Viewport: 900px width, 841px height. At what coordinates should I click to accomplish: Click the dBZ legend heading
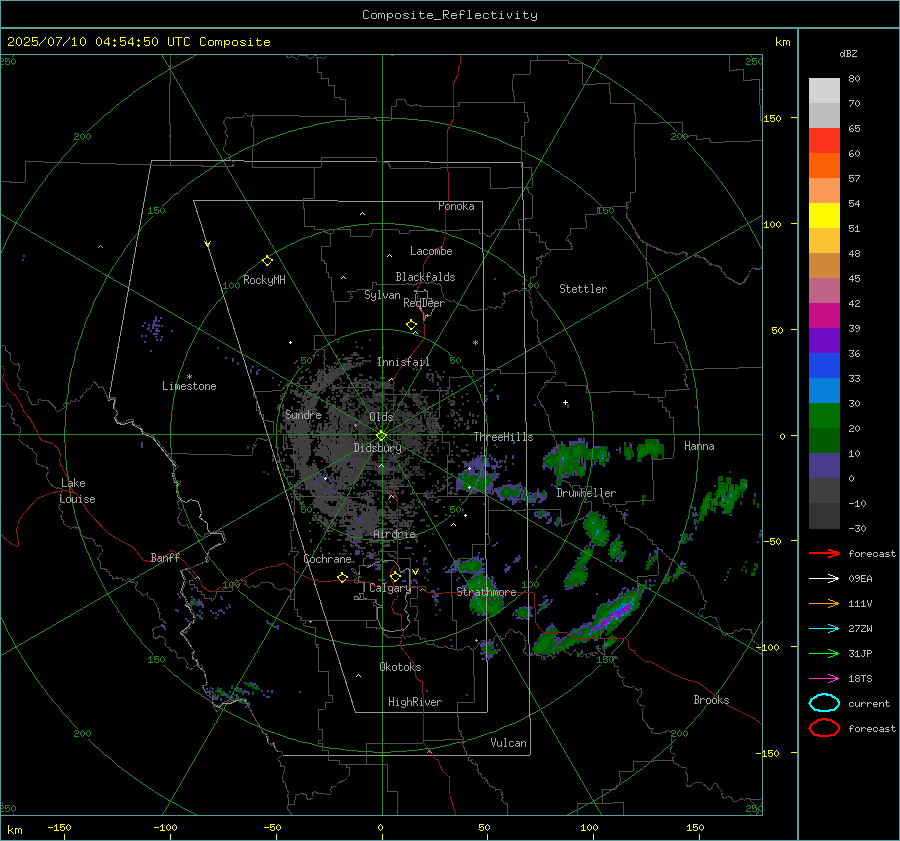tap(848, 53)
